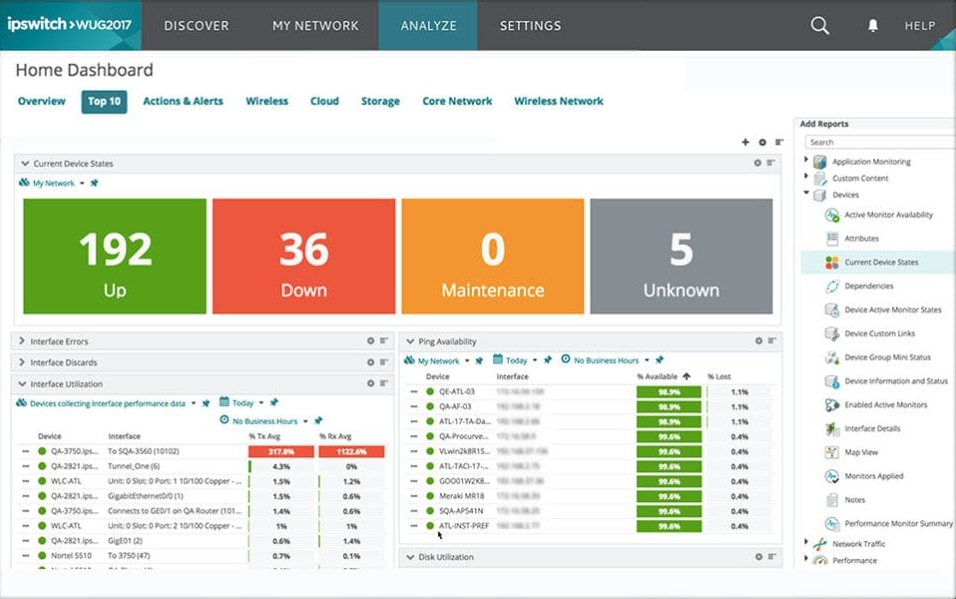The image size is (956, 599).
Task: Open the gray 5 Unknown tile
Action: pyautogui.click(x=681, y=256)
